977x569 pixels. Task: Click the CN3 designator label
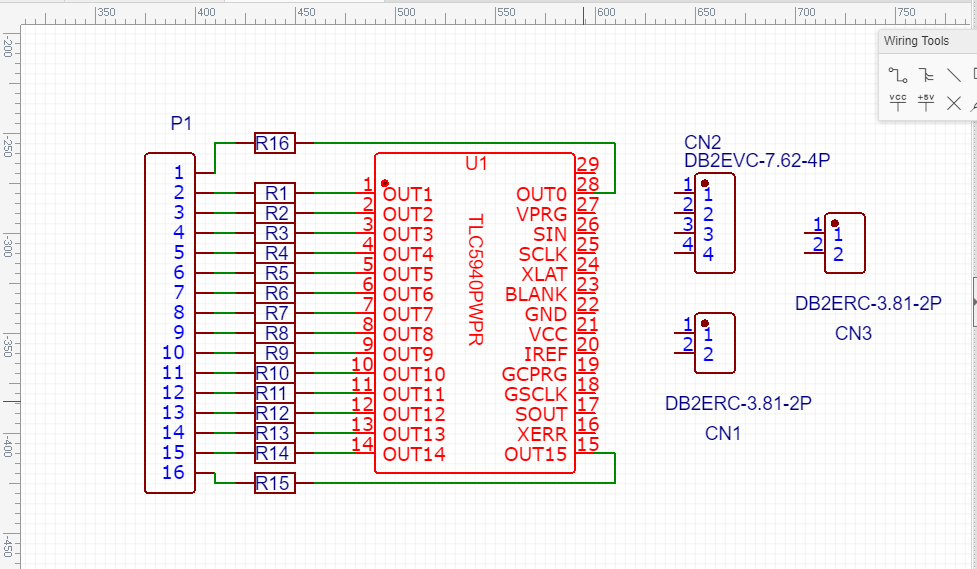pyautogui.click(x=853, y=333)
